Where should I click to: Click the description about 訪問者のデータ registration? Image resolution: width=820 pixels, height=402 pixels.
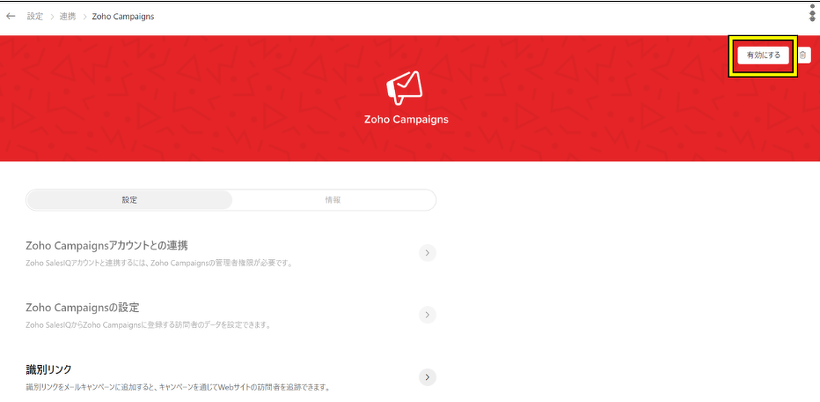click(x=147, y=325)
